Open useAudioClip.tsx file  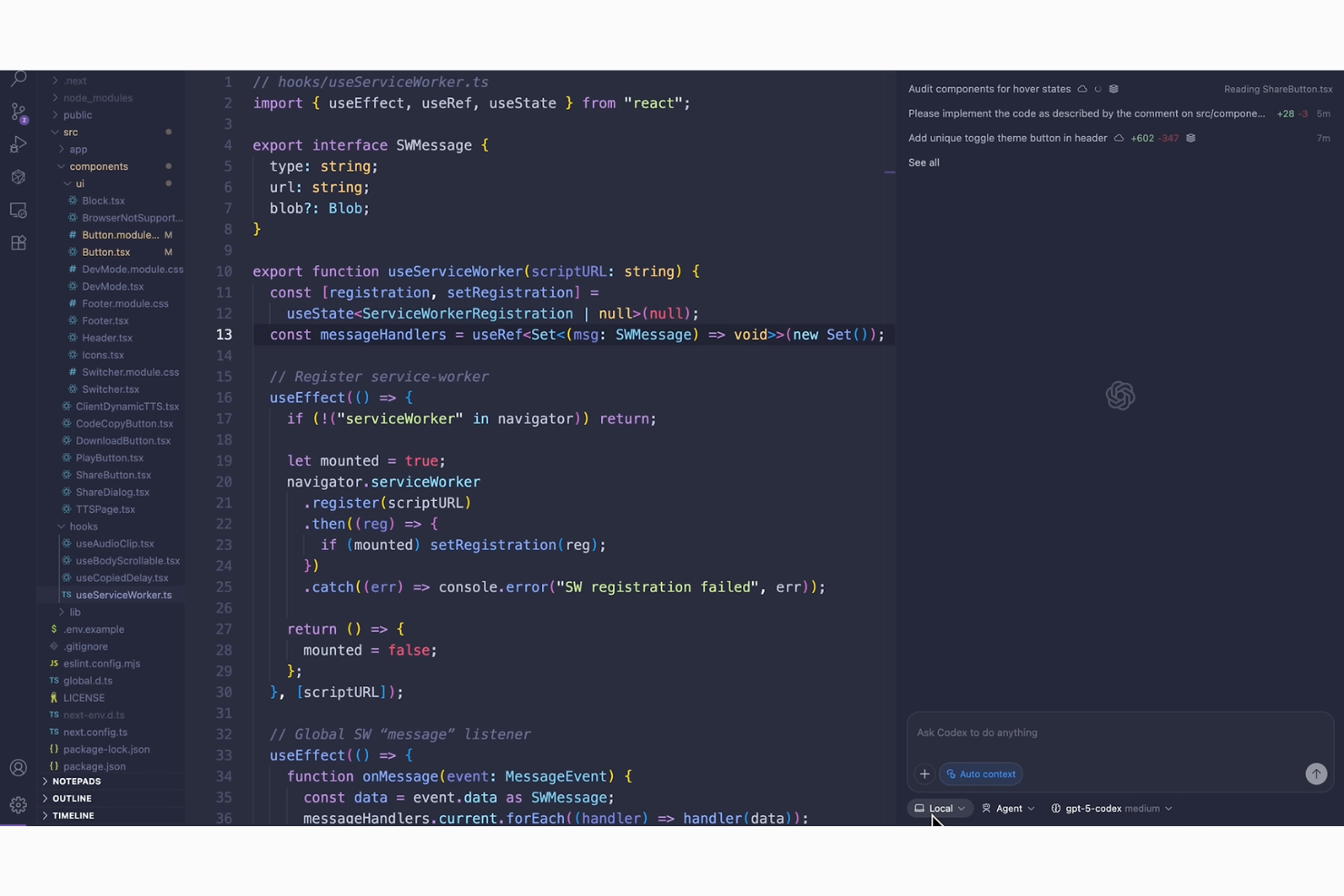114,544
